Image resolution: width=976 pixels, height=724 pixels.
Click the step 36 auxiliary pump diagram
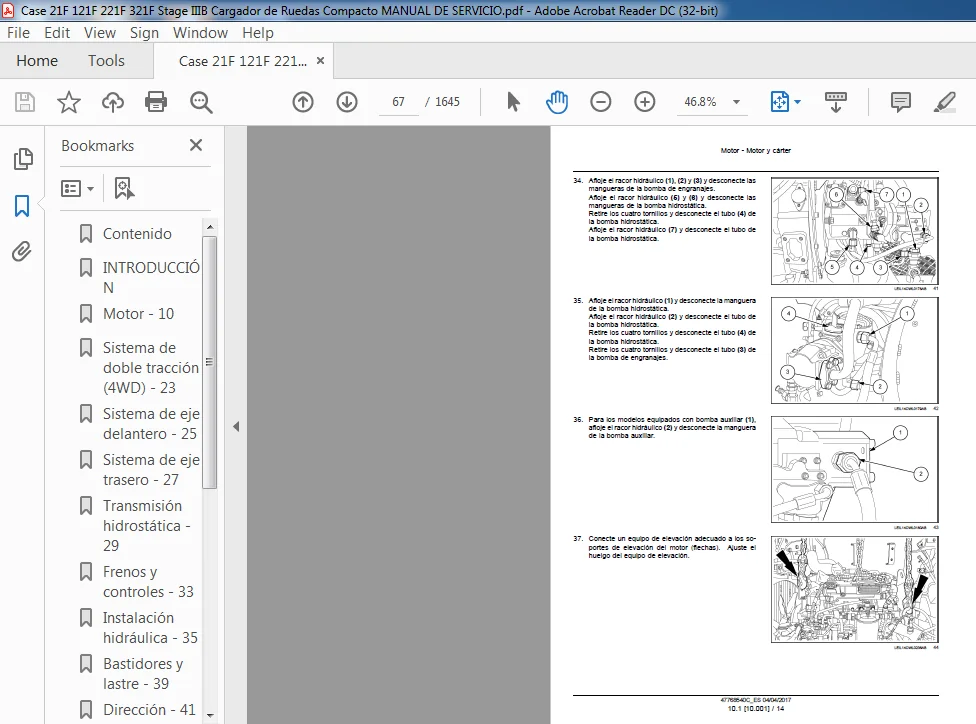pyautogui.click(x=854, y=469)
